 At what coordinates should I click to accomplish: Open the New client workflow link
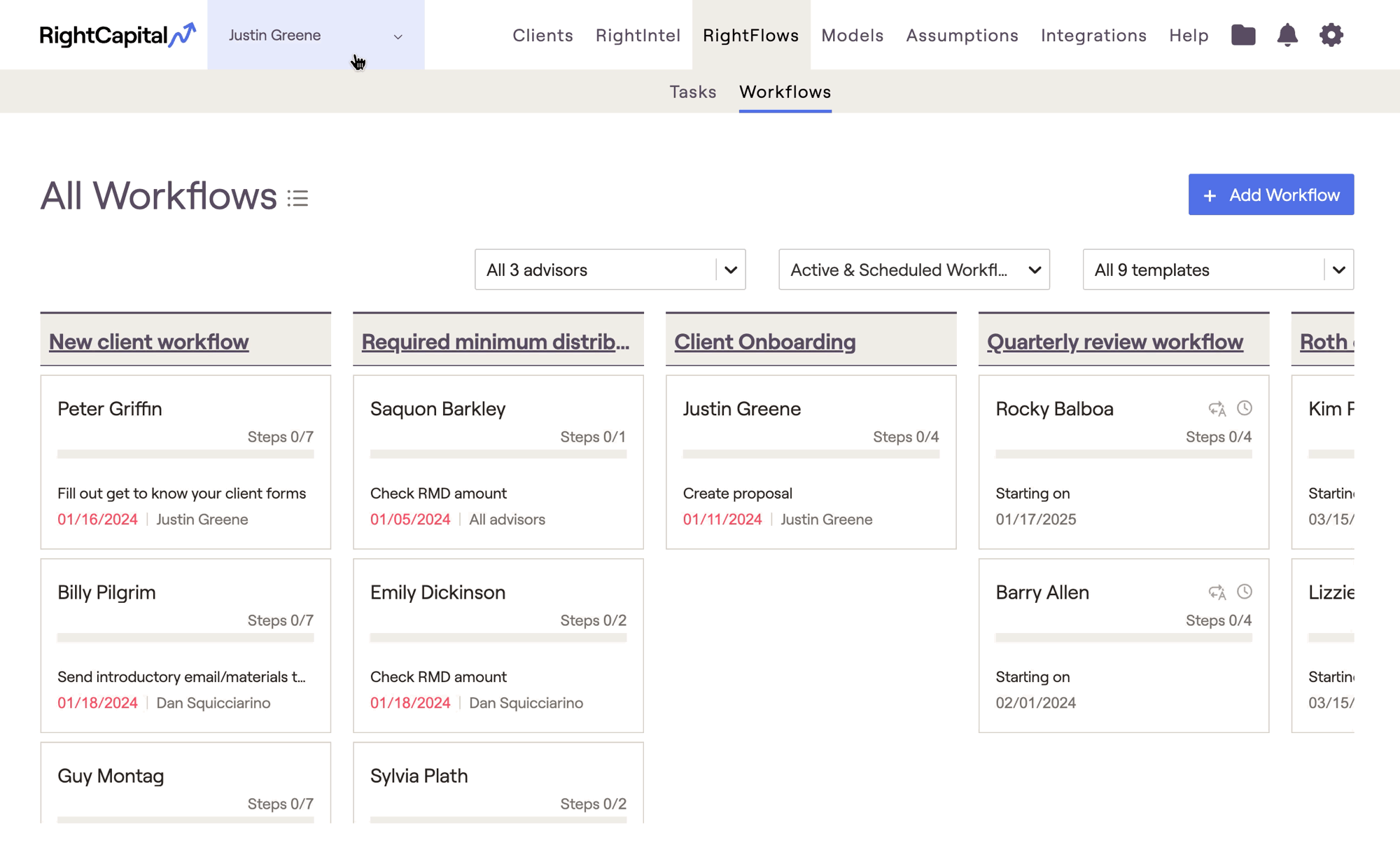point(148,342)
